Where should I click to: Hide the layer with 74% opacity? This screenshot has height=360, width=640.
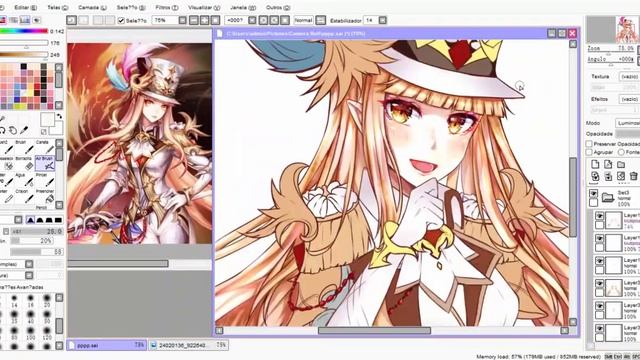click(x=599, y=216)
